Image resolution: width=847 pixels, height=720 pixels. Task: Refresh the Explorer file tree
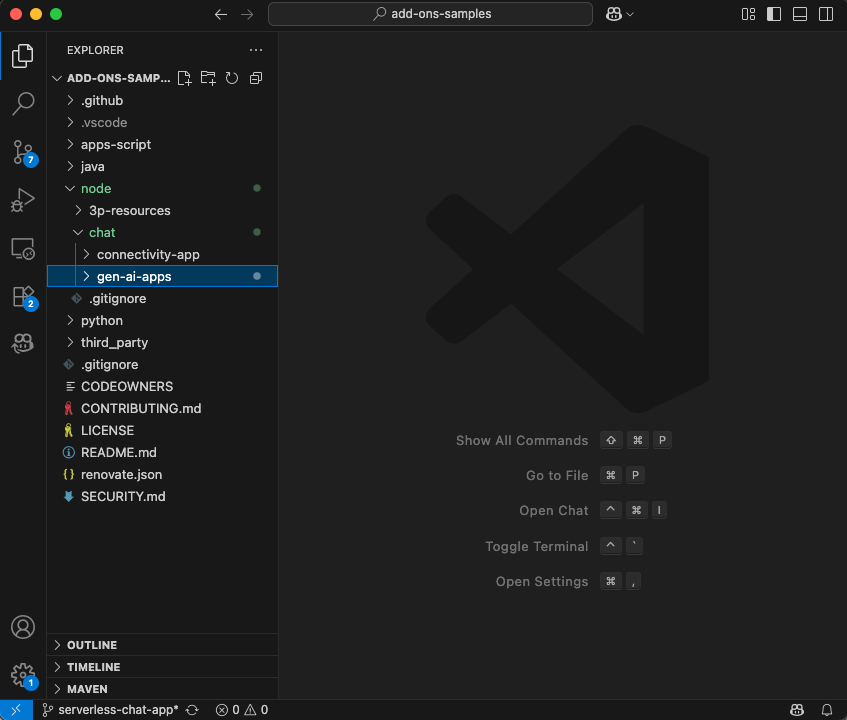pyautogui.click(x=232, y=78)
